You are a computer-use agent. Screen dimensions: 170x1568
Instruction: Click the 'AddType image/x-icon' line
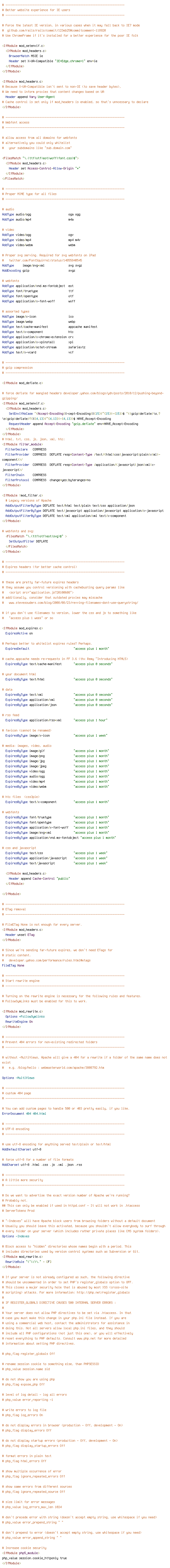pos(38,316)
